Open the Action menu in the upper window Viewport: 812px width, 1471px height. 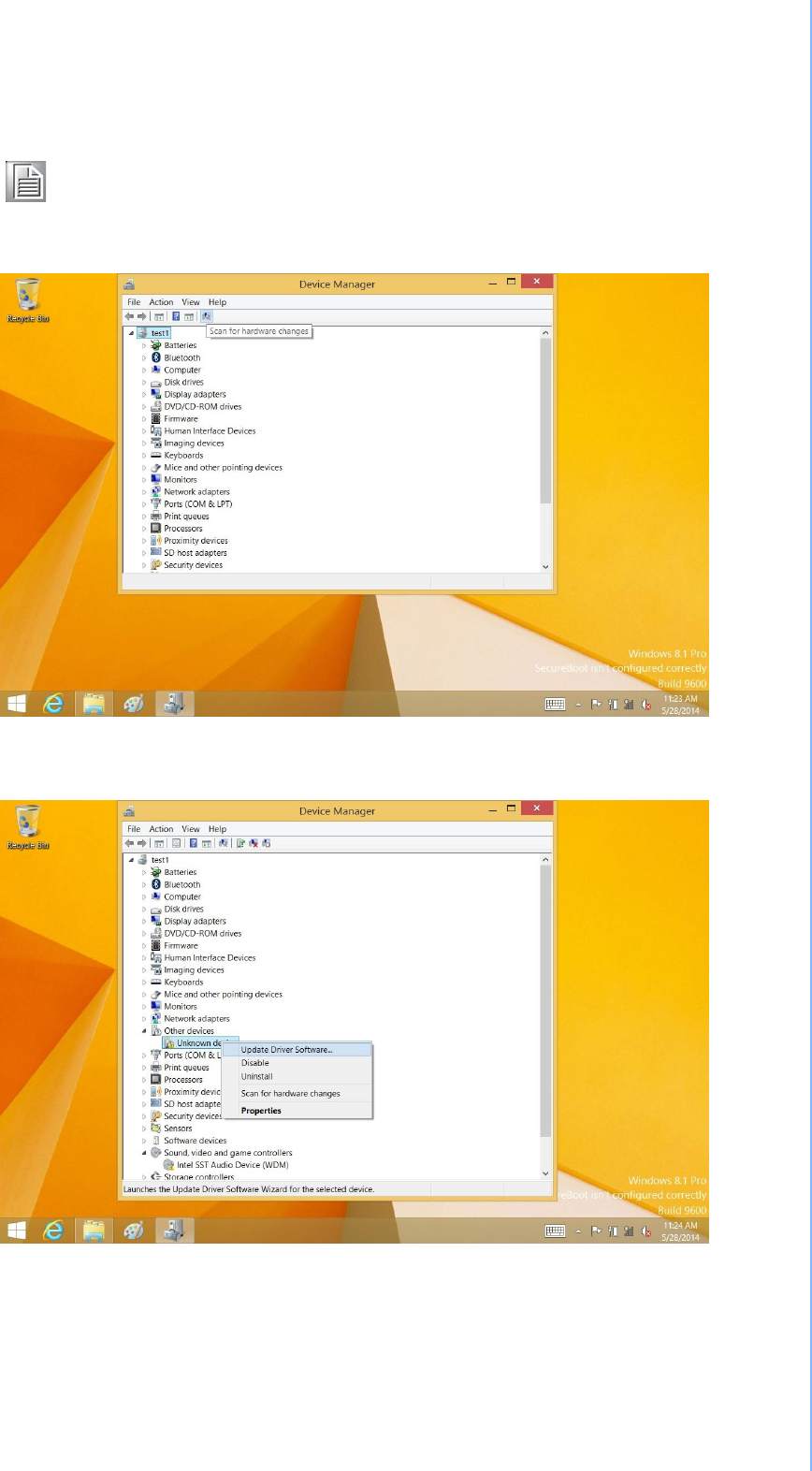pyautogui.click(x=161, y=302)
